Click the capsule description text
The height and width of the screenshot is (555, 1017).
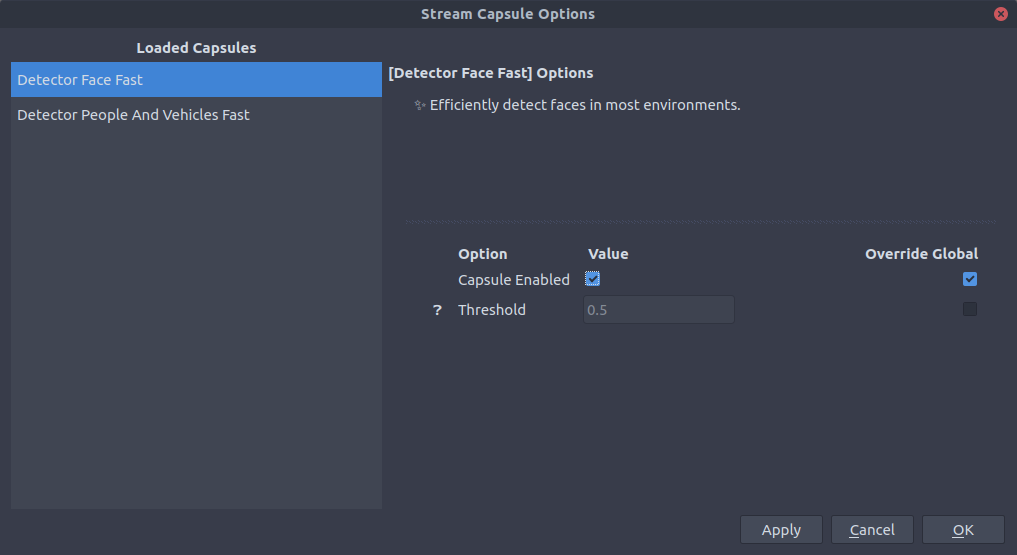coord(585,105)
